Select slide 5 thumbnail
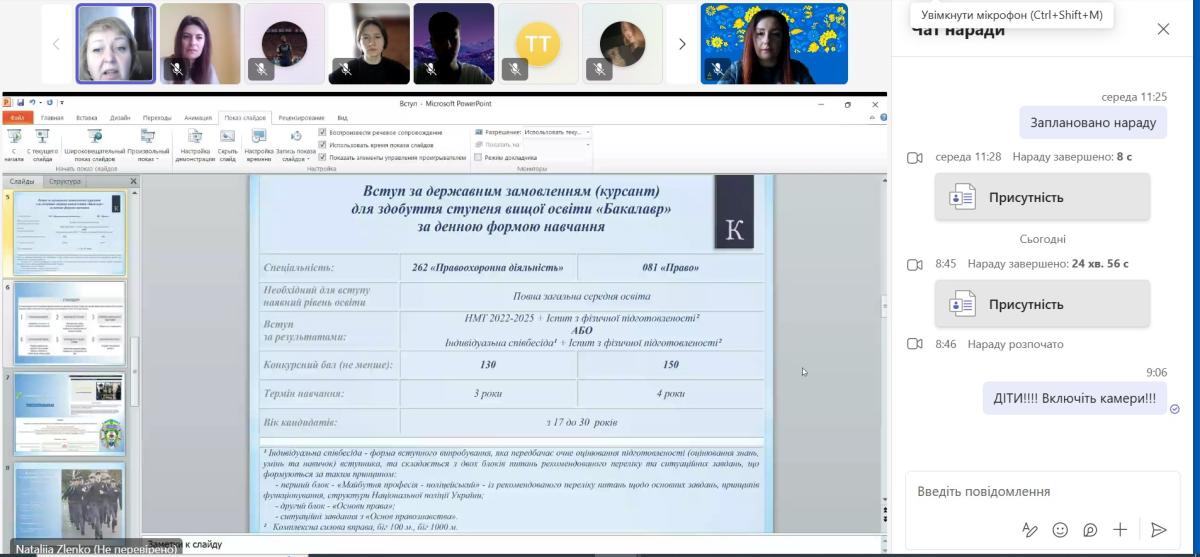The width and height of the screenshot is (1200, 557). coord(69,233)
